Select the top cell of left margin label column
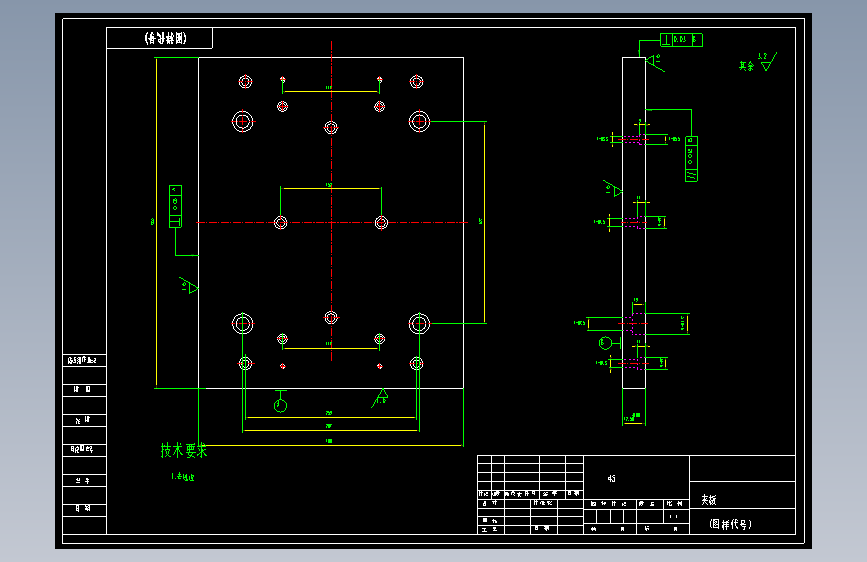 pyautogui.click(x=84, y=361)
